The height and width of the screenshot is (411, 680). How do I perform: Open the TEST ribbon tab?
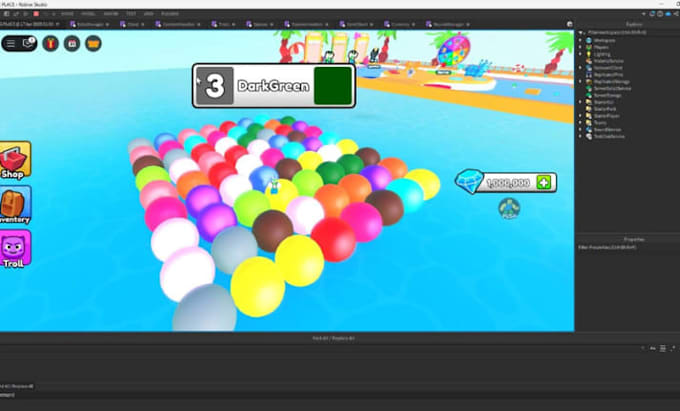(x=131, y=14)
